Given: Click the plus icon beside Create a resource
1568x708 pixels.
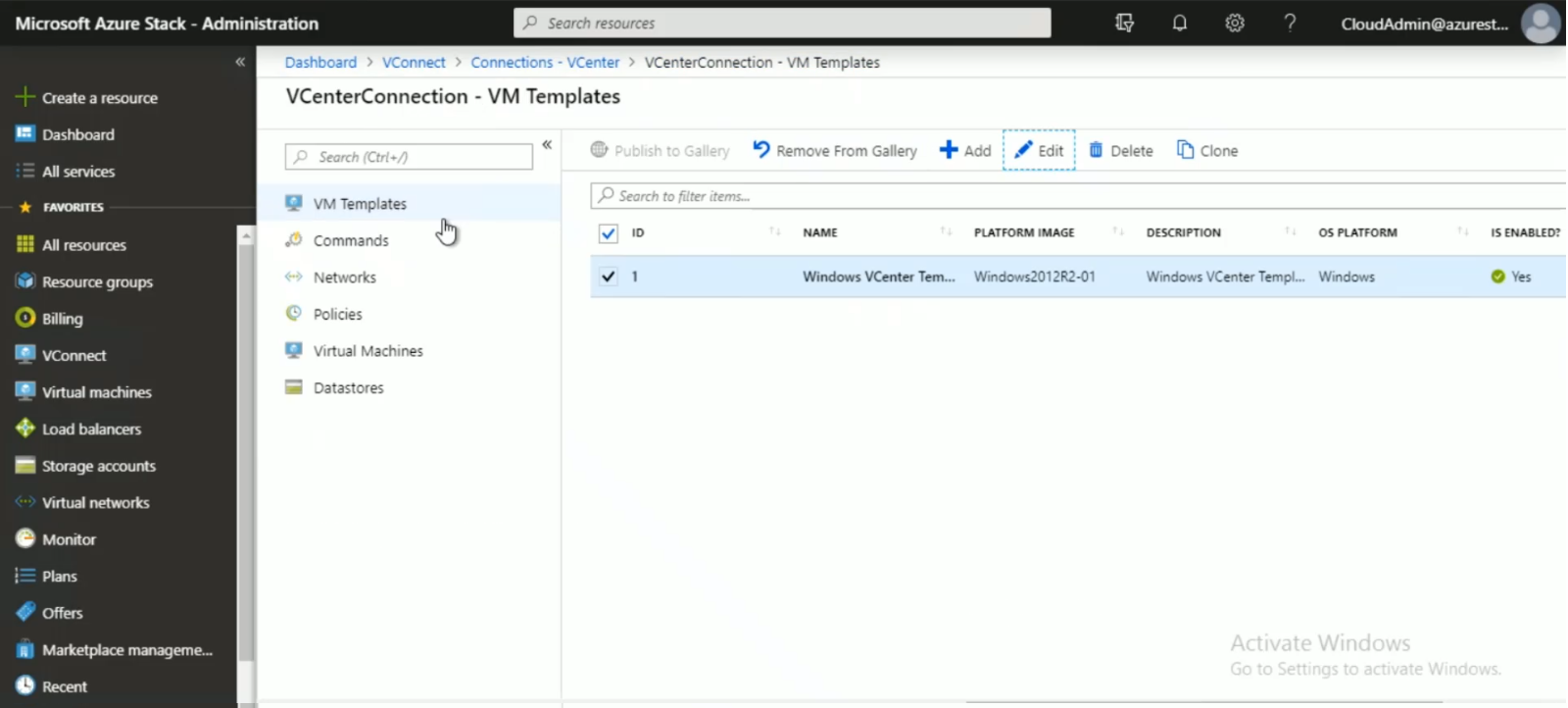Looking at the screenshot, I should point(25,97).
